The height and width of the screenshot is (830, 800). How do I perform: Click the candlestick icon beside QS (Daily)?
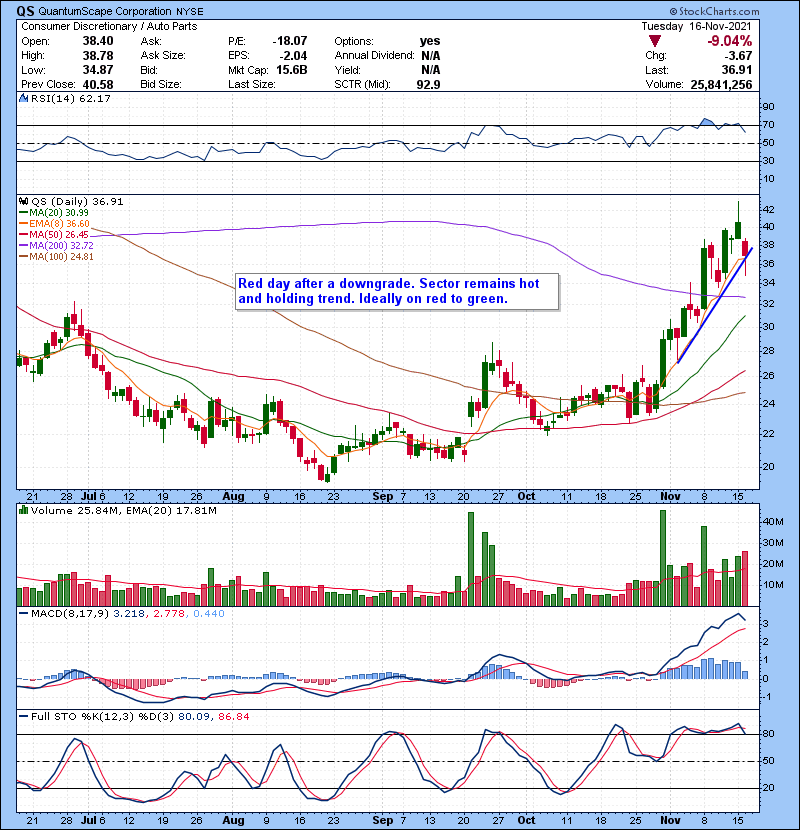pos(23,201)
